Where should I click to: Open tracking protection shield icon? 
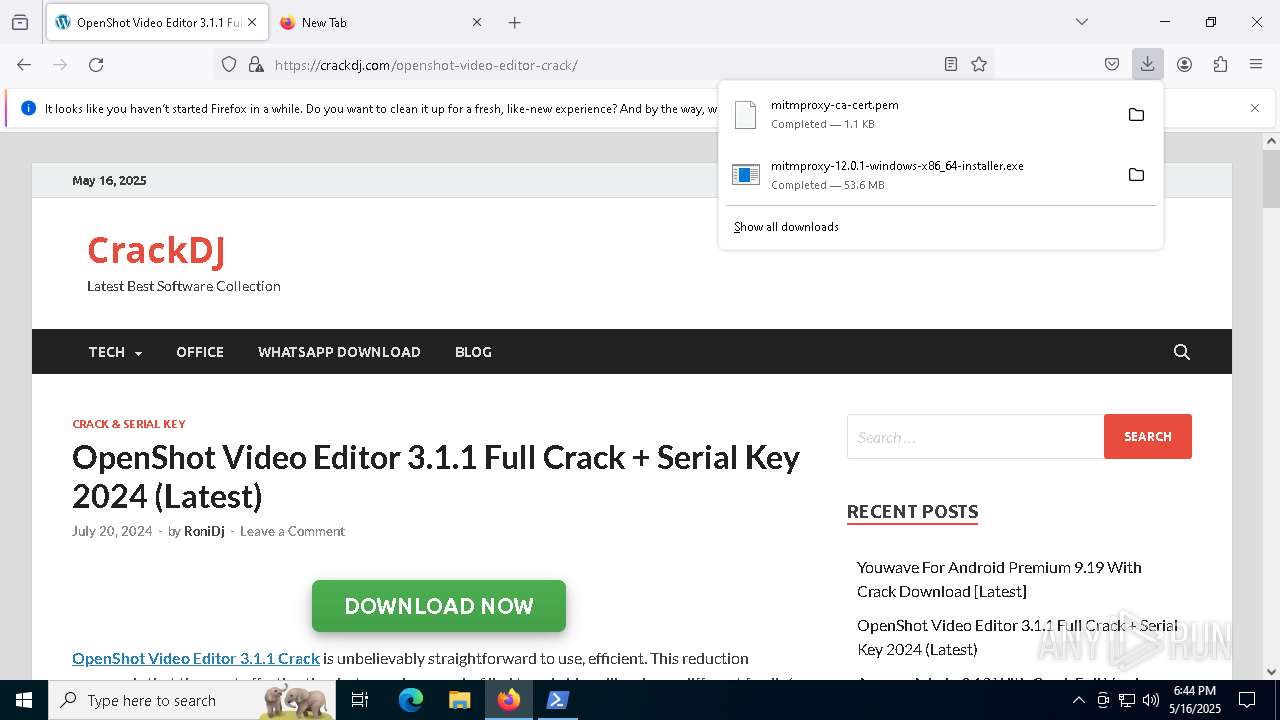pyautogui.click(x=229, y=65)
